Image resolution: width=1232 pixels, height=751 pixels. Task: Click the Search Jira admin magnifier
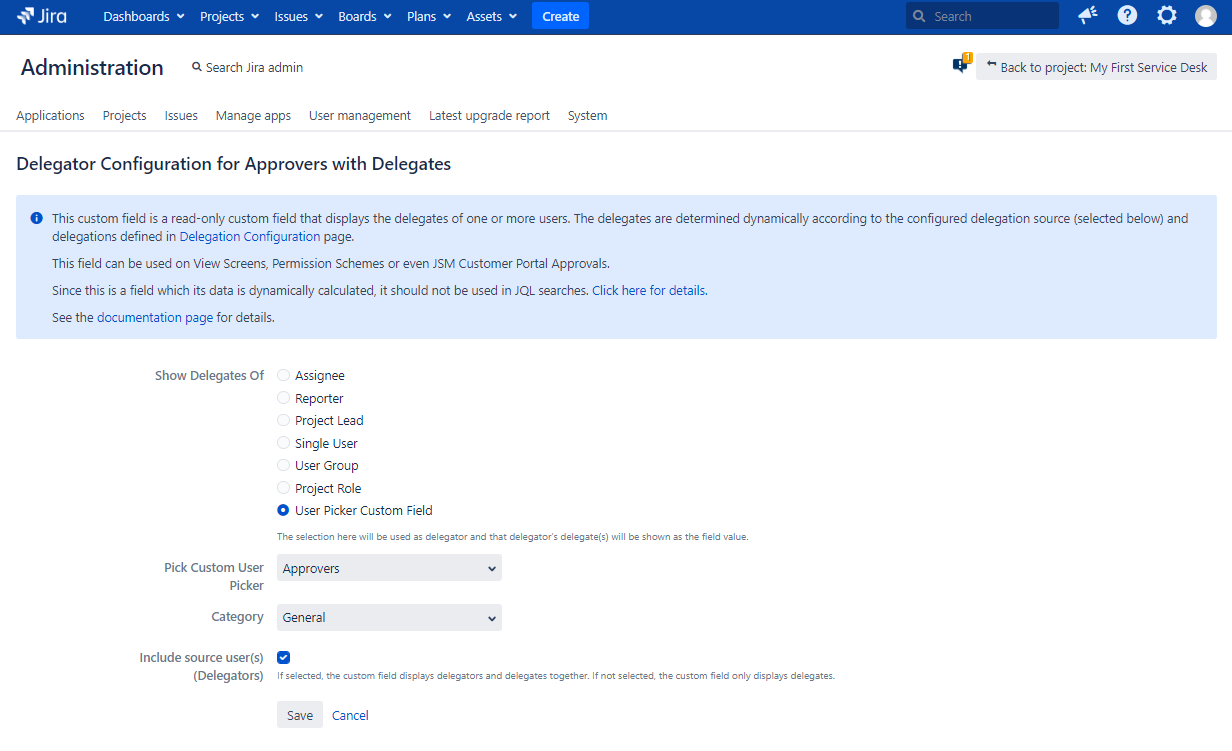point(197,67)
